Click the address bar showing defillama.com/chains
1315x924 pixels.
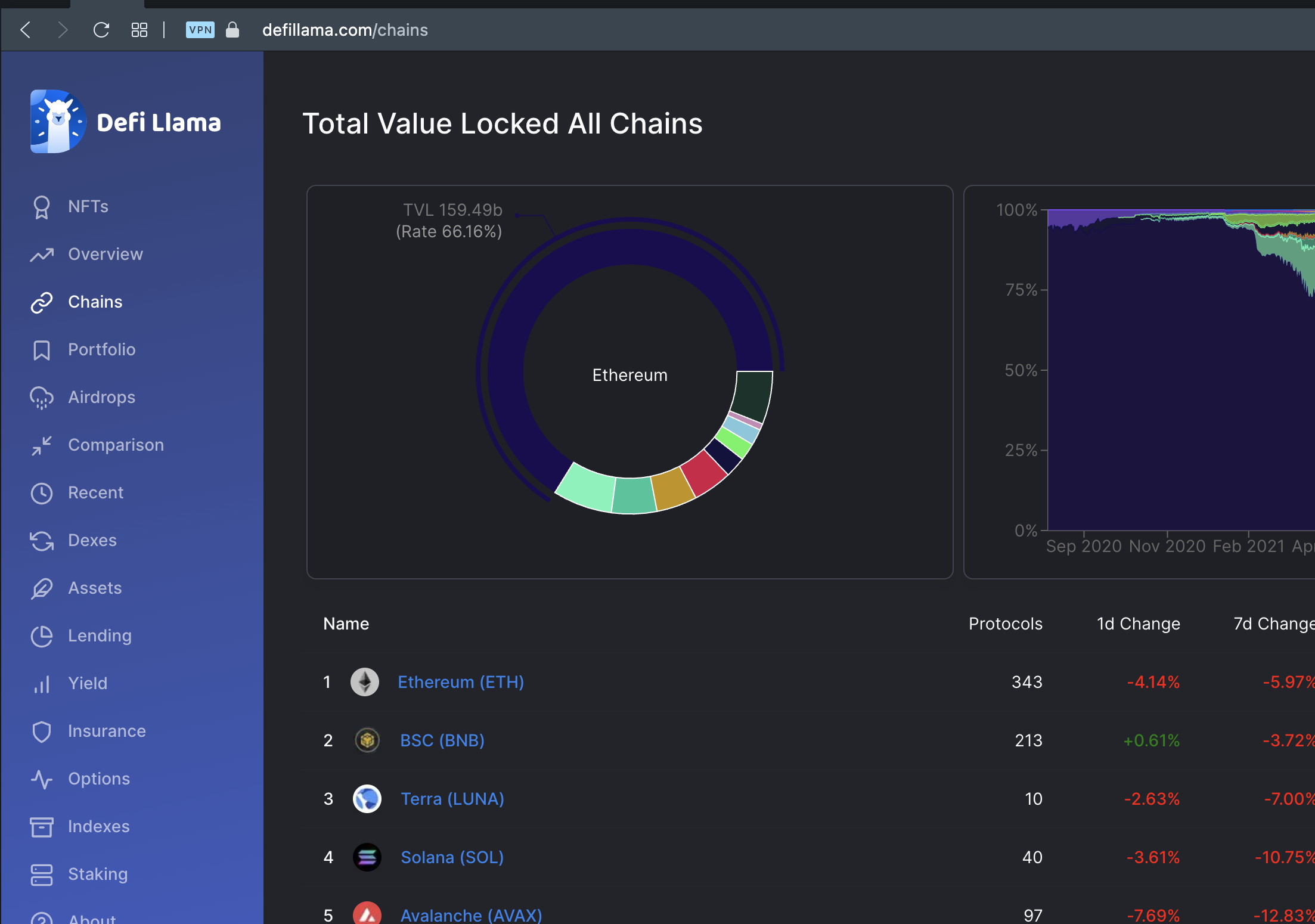coord(345,30)
